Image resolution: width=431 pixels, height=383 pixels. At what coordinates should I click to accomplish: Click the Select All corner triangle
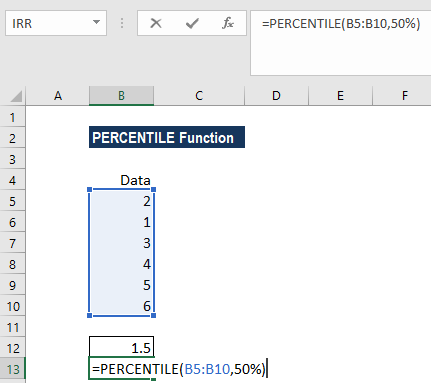click(16, 96)
